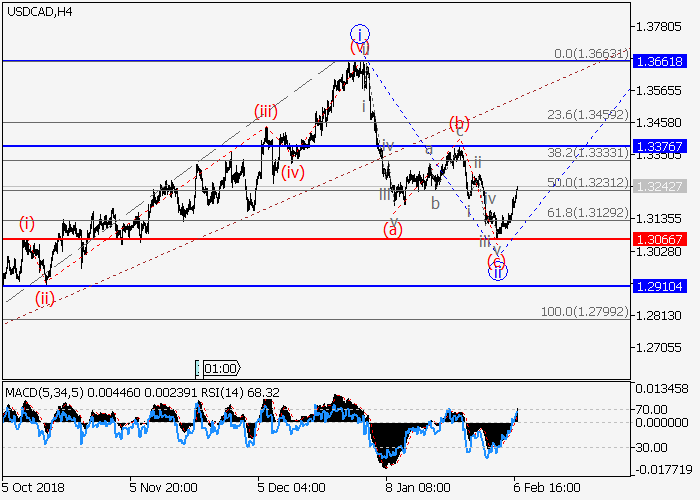Click the 1.29104 blue price level tag
The height and width of the screenshot is (500, 700).
tap(660, 285)
